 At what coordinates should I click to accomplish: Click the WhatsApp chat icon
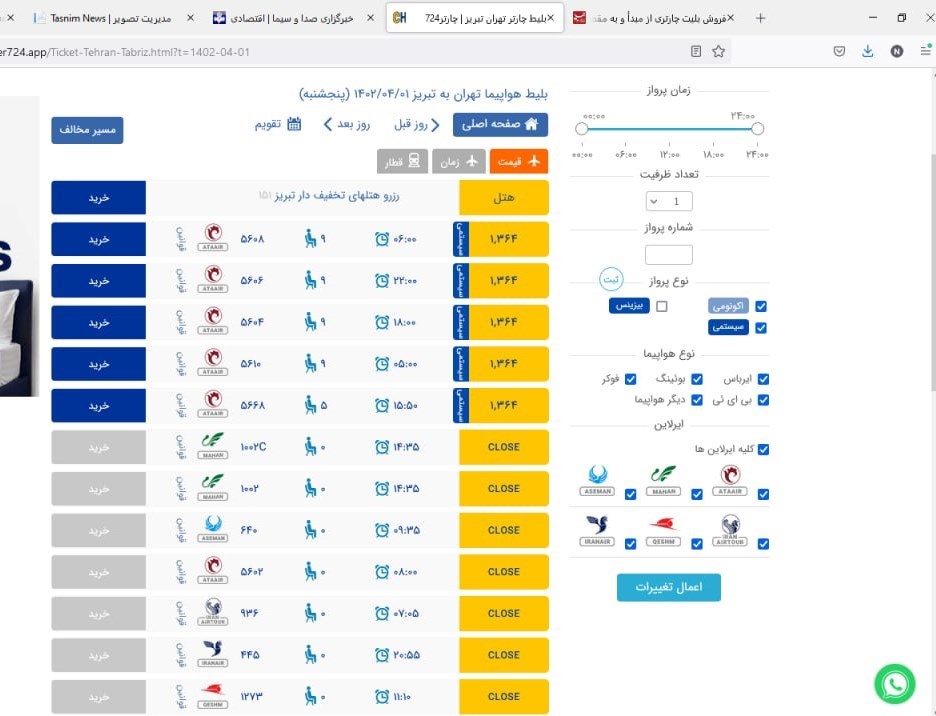pyautogui.click(x=894, y=684)
